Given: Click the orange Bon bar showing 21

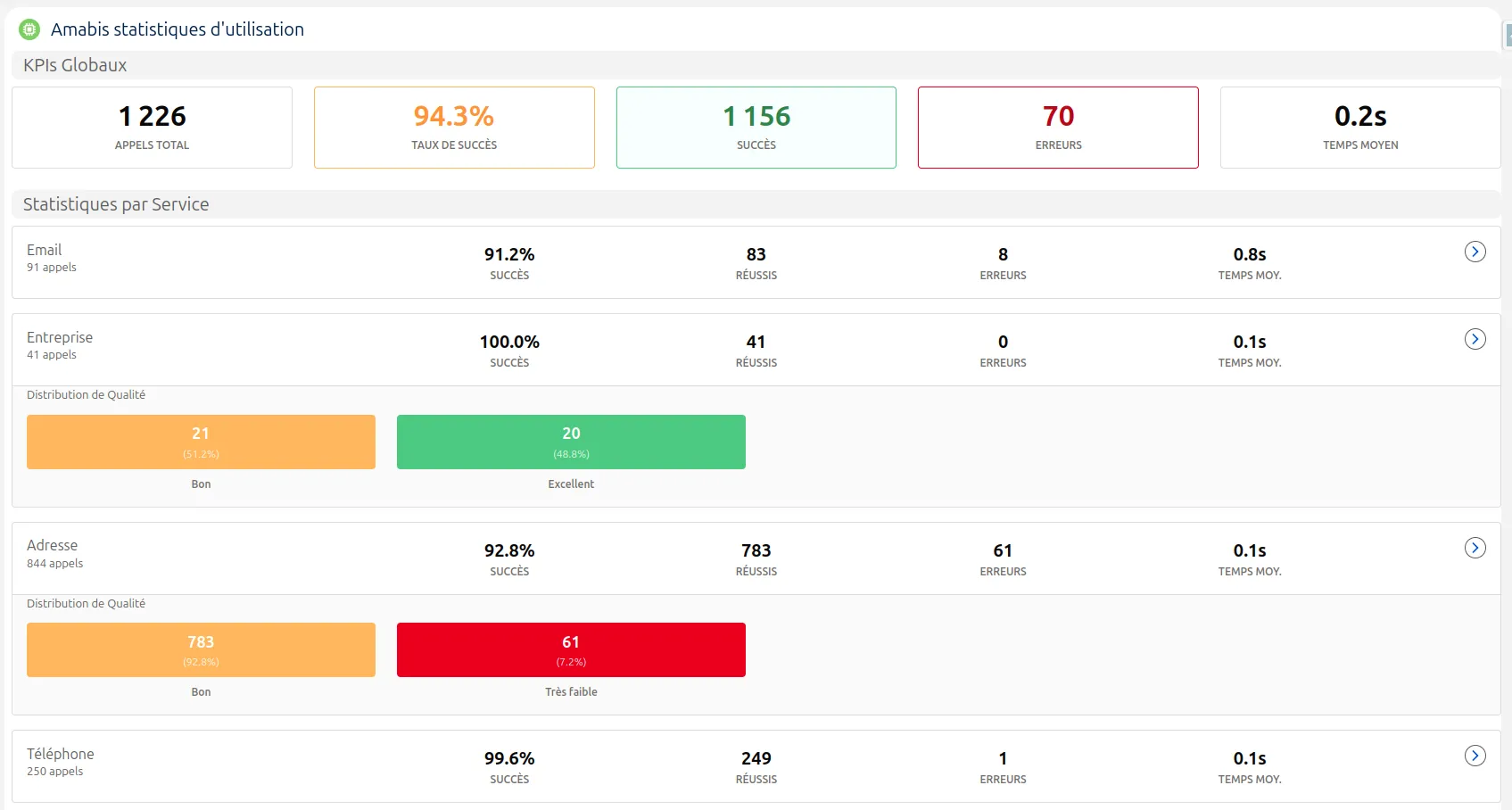Looking at the screenshot, I should tap(201, 442).
